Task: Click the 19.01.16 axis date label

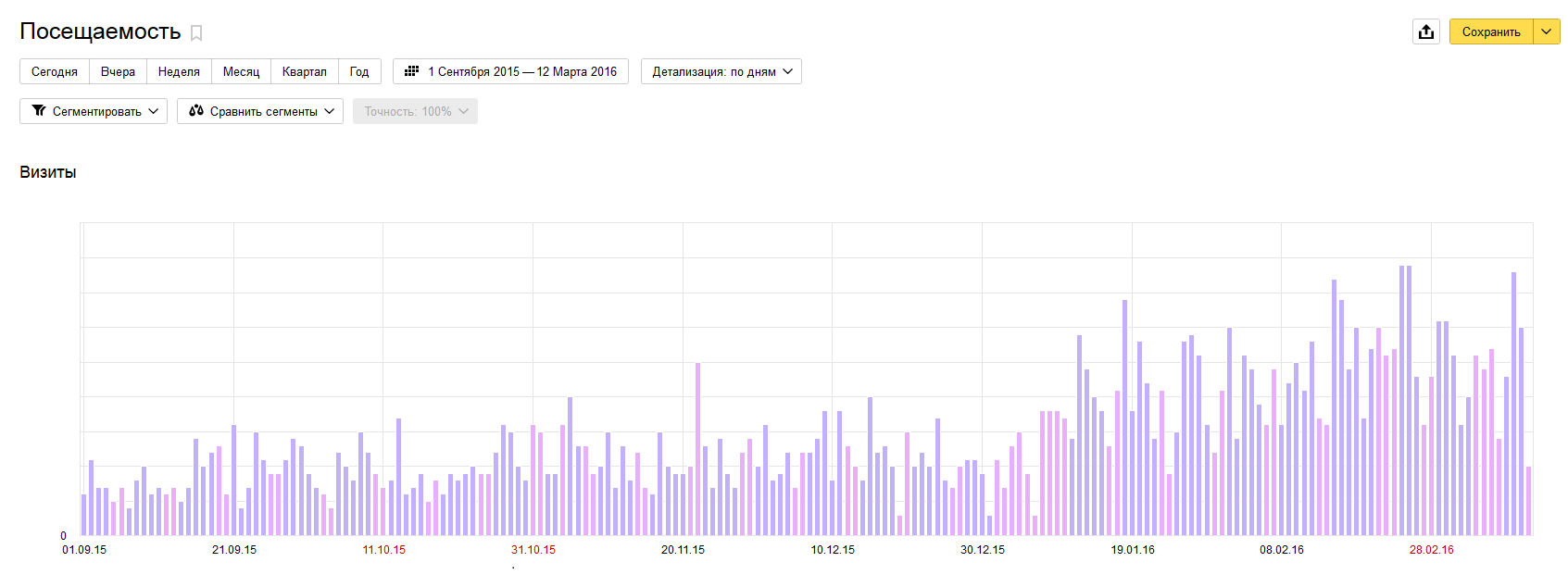Action: coord(1133,550)
